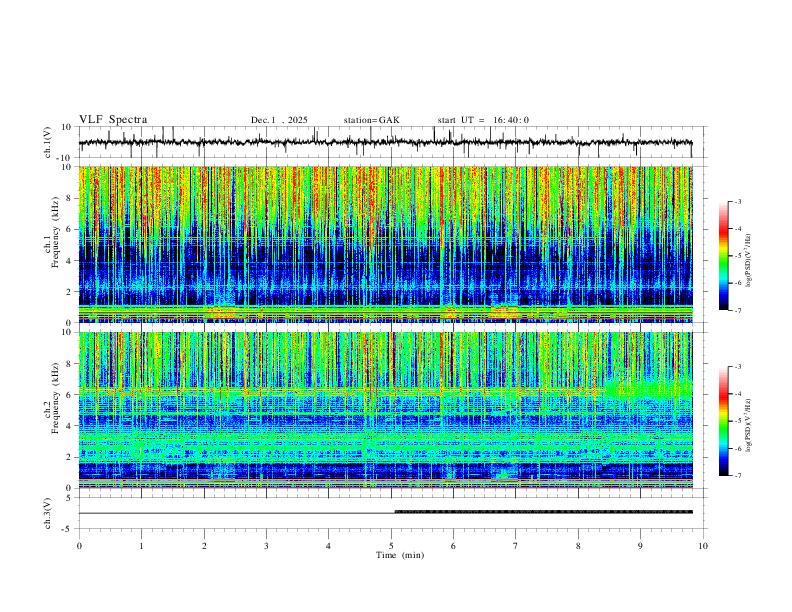Click the "-7" tick on ch.2 color bar

tap(737, 476)
